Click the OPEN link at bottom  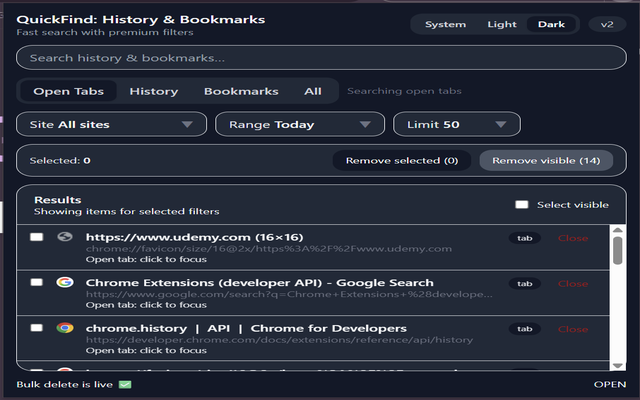pos(610,384)
